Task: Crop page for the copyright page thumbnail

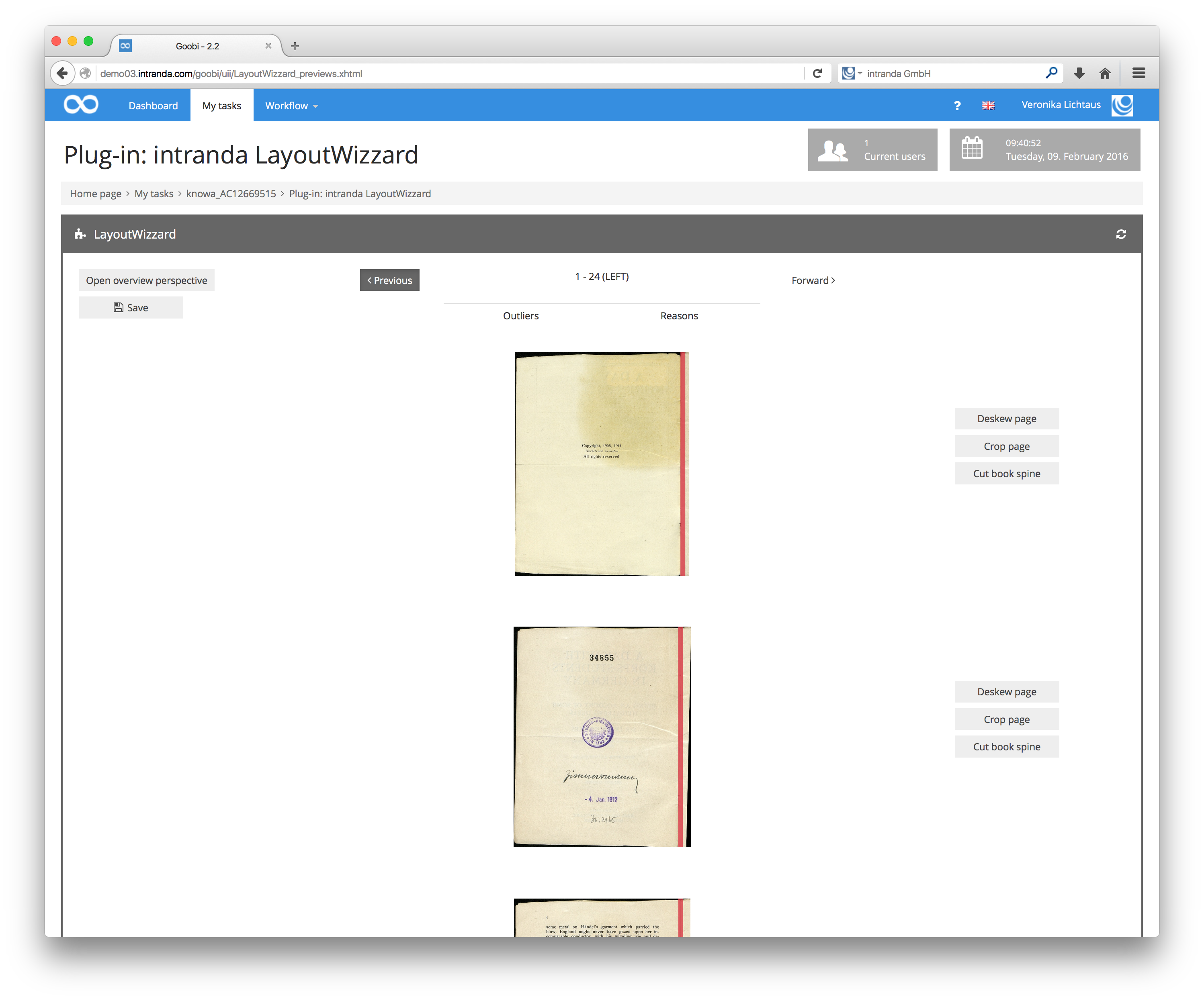Action: (1006, 446)
